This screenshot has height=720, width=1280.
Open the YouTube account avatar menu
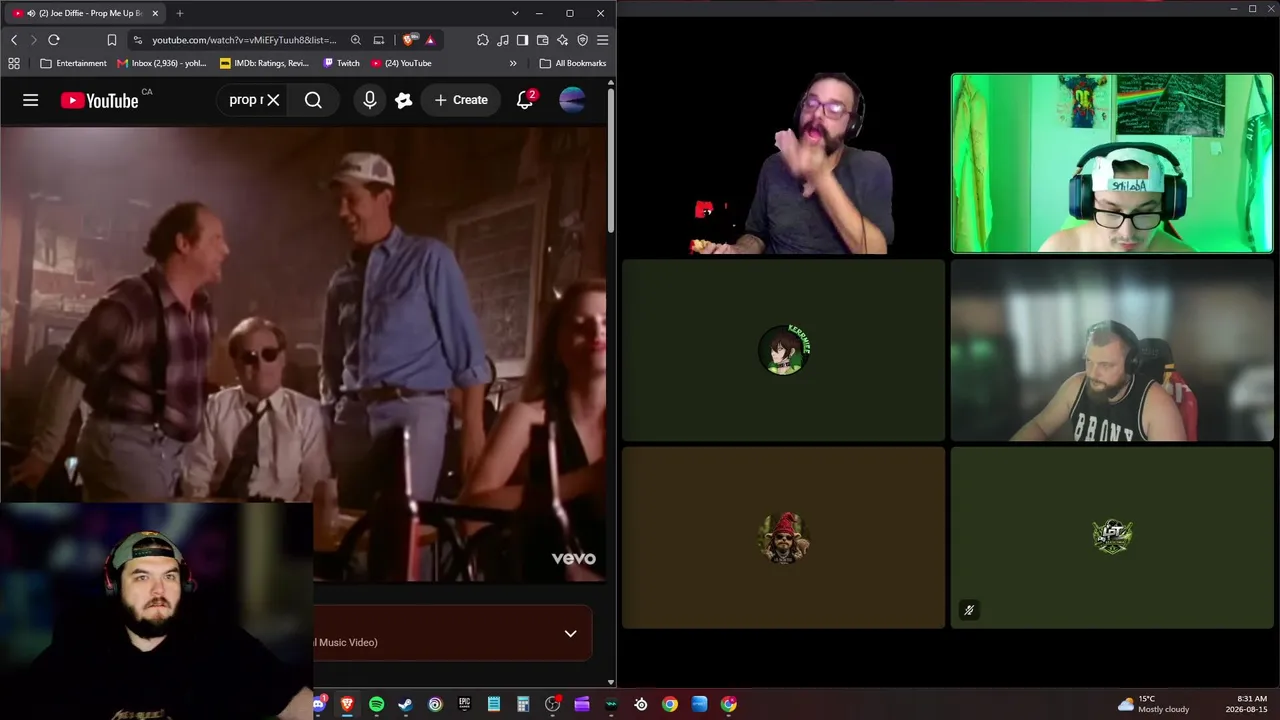[572, 100]
